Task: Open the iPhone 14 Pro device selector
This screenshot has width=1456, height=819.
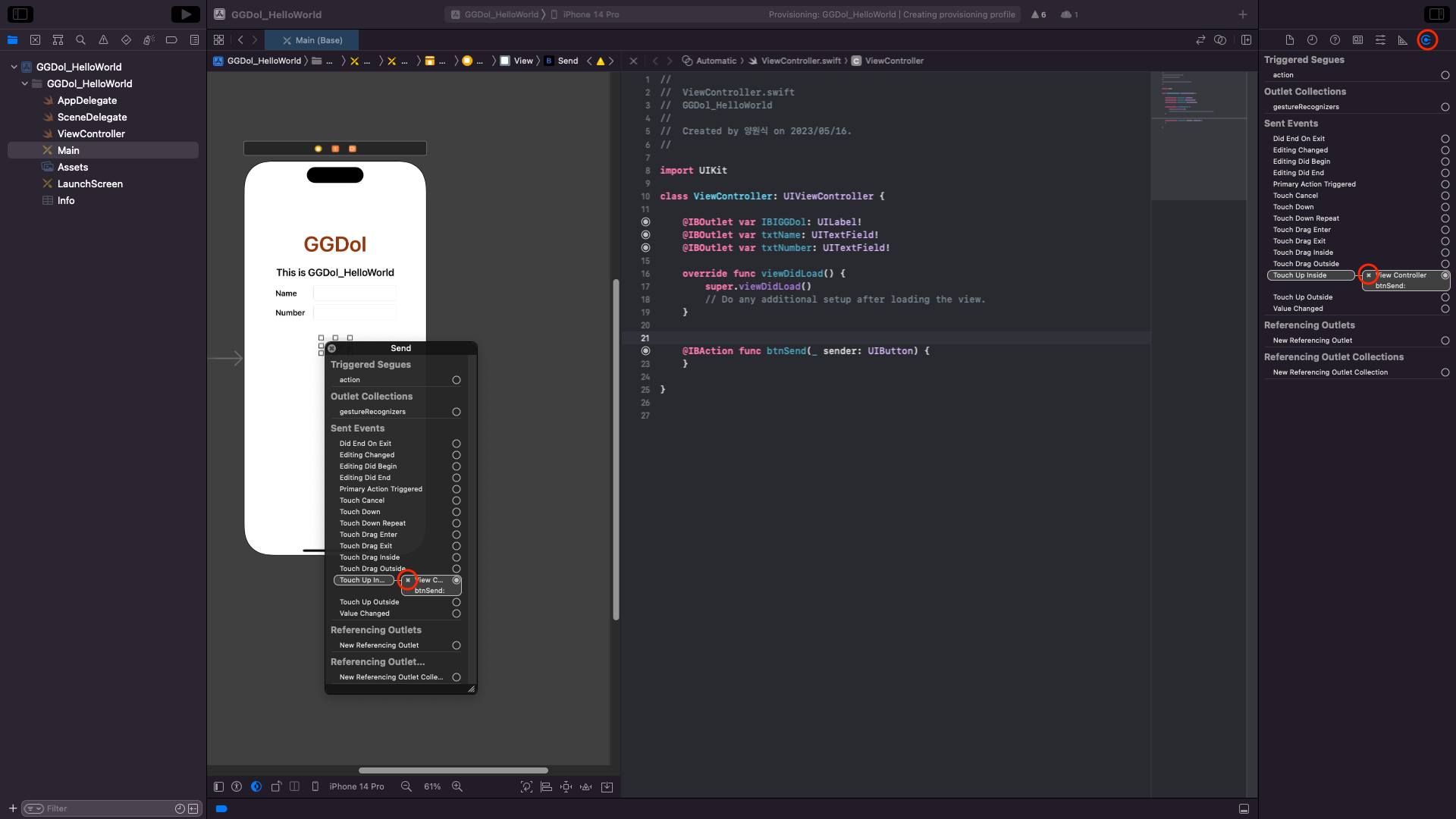Action: pyautogui.click(x=356, y=787)
